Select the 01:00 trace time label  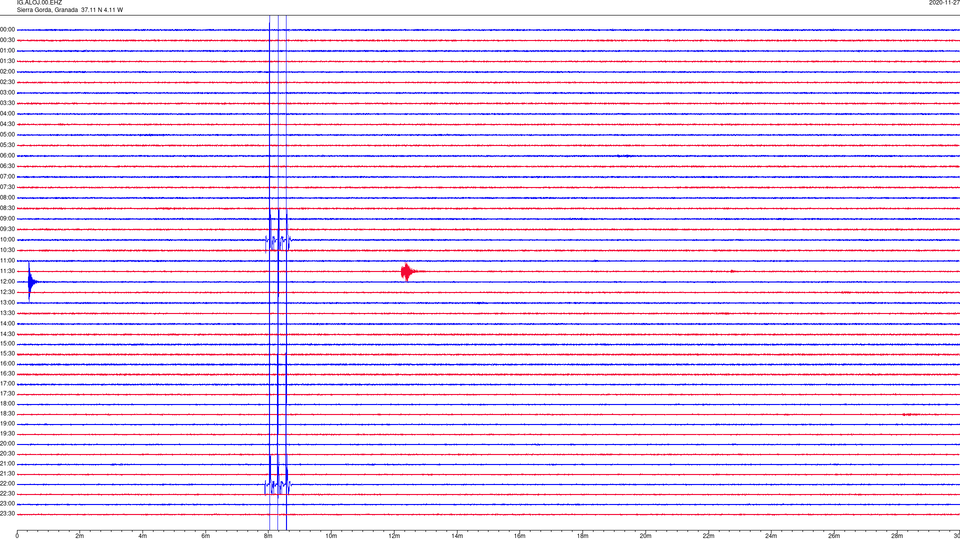tap(7, 50)
